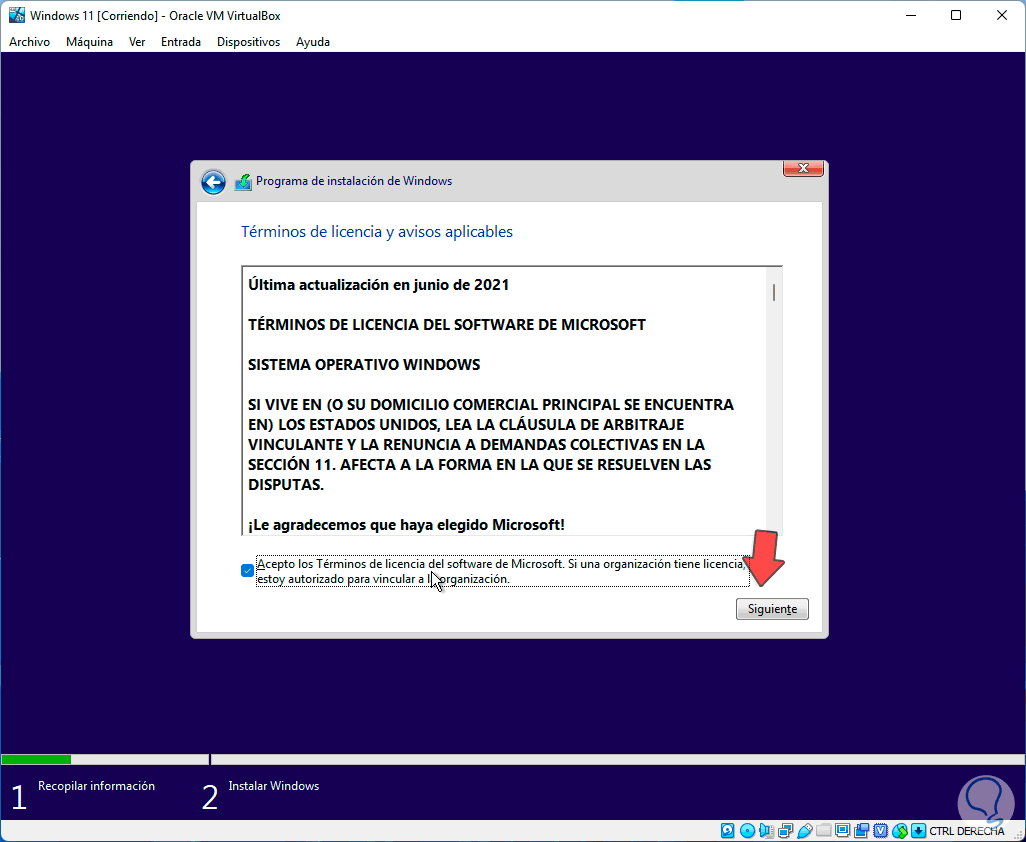This screenshot has width=1026, height=842.
Task: Click the Windows setup icon beside the title
Action: point(243,182)
